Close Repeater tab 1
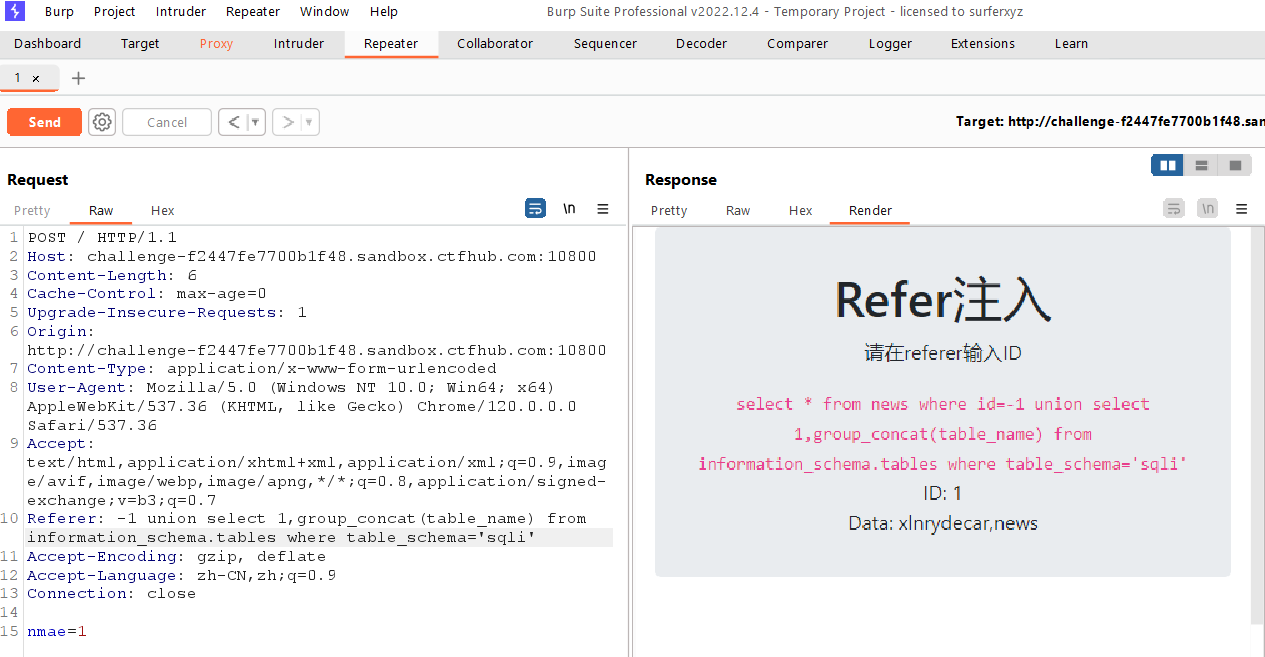1265x657 pixels. 36,78
